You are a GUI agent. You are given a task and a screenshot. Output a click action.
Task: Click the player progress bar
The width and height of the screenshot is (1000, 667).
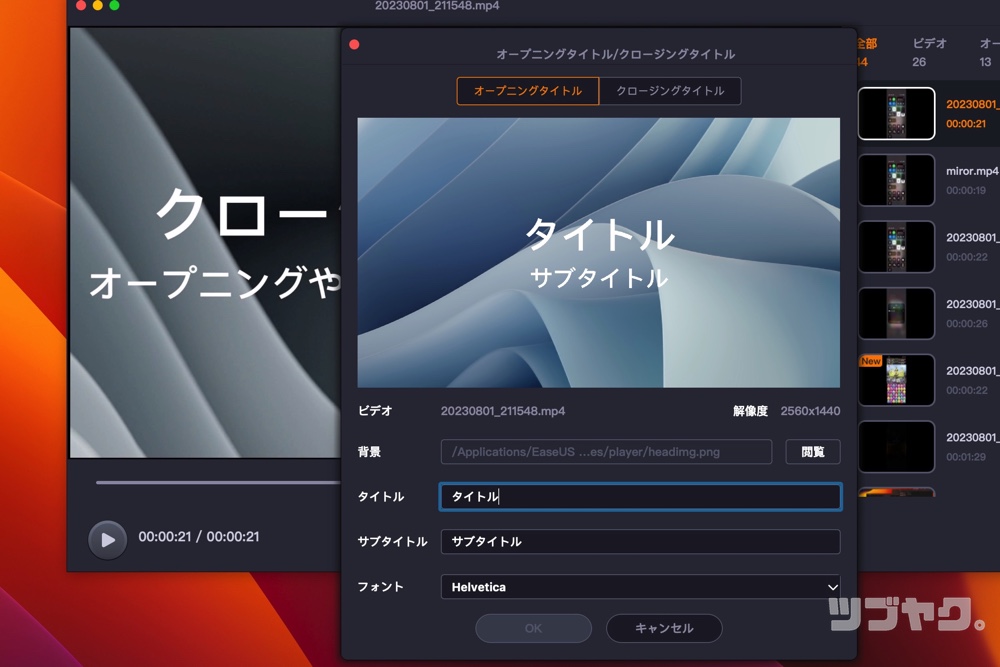pyautogui.click(x=218, y=483)
